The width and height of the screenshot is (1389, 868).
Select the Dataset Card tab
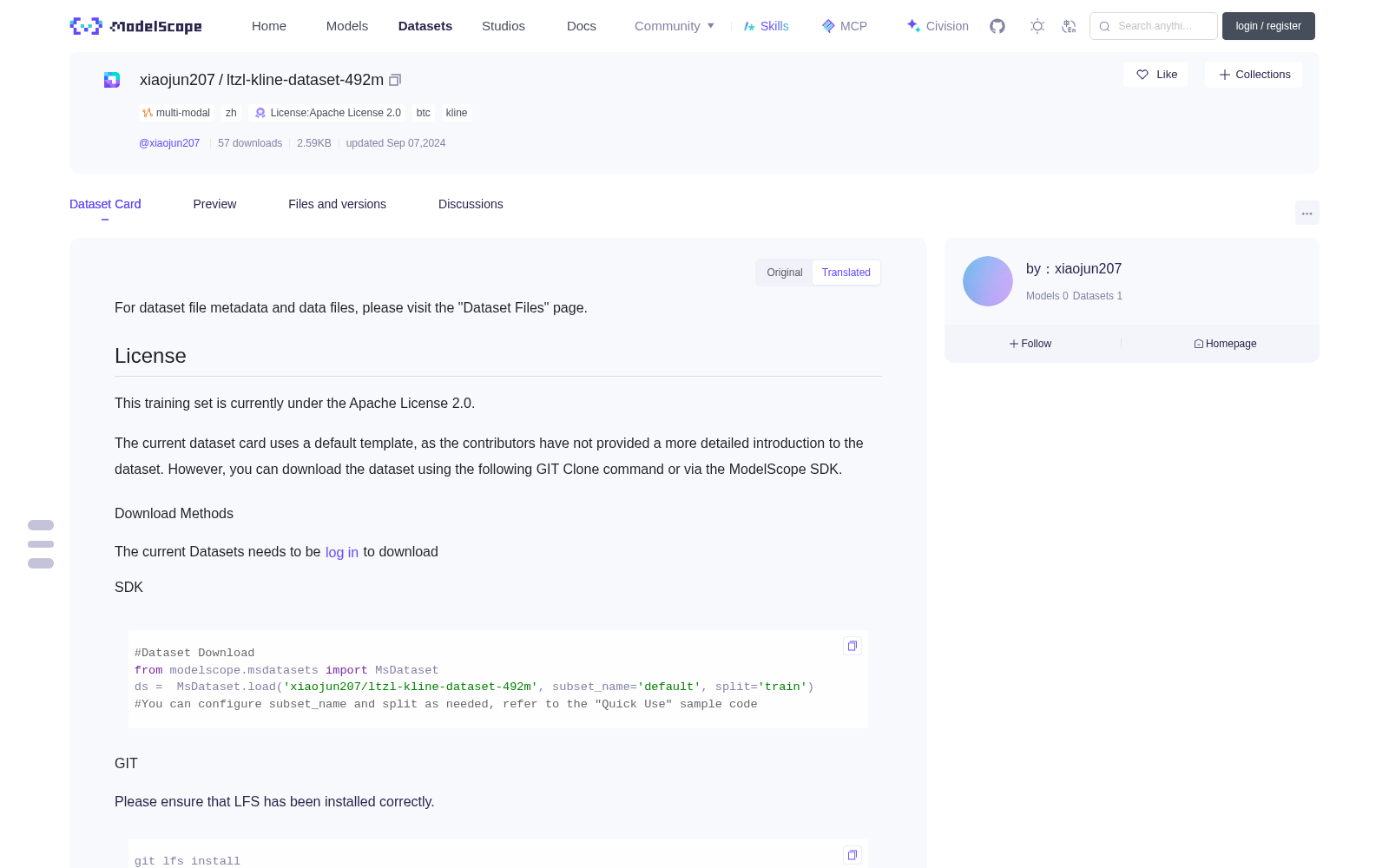(x=105, y=204)
